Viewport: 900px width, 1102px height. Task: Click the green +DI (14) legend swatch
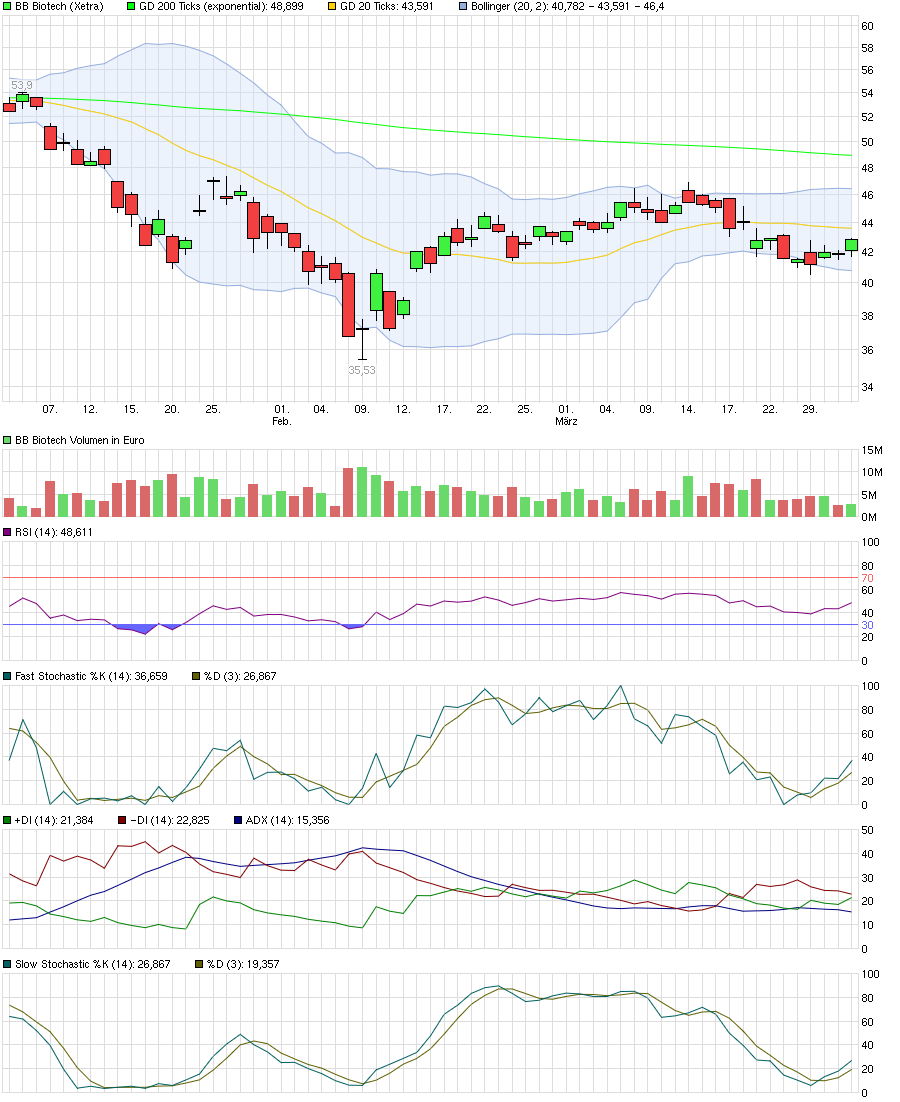pyautogui.click(x=8, y=821)
